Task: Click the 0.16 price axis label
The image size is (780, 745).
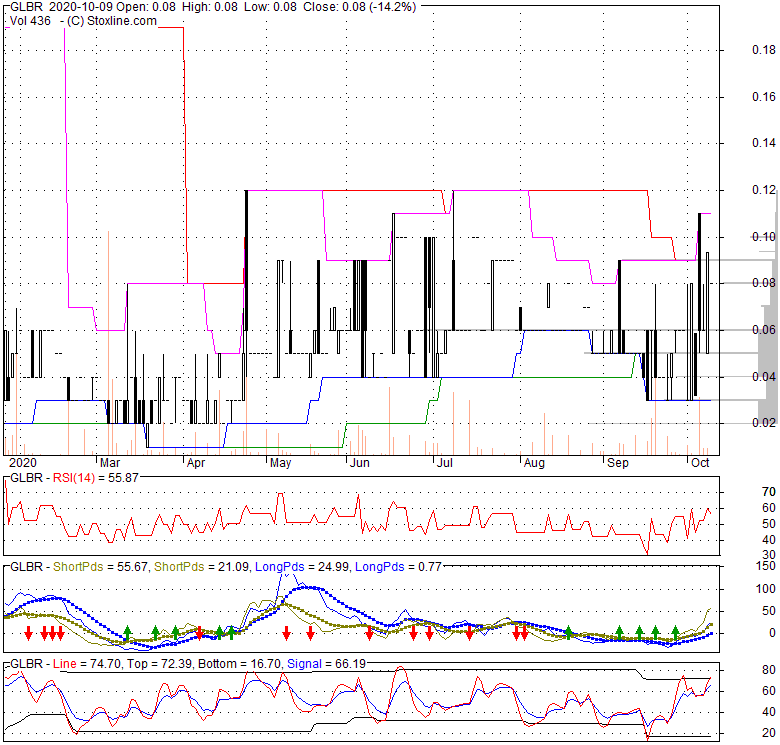Action: click(x=764, y=96)
